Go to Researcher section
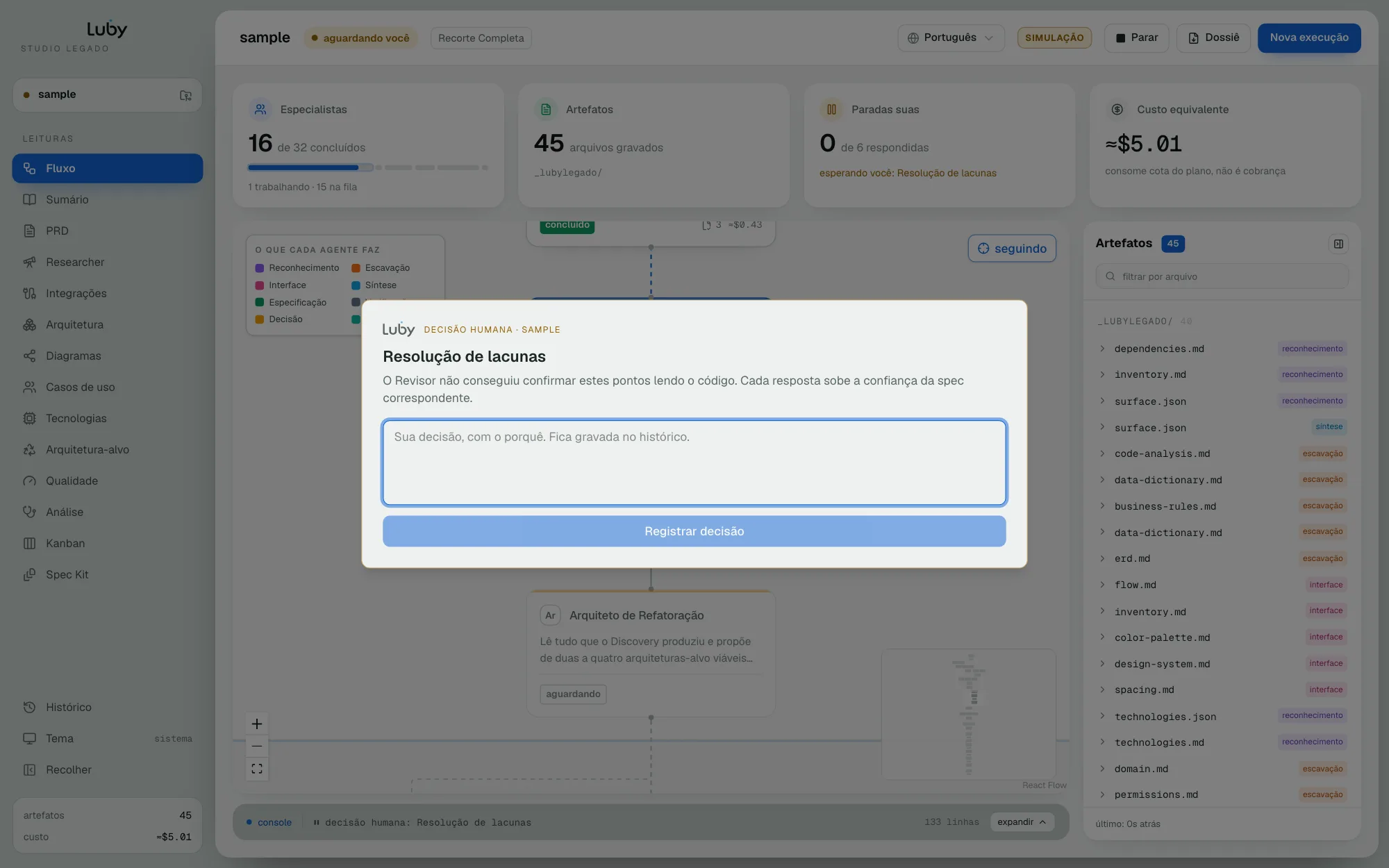This screenshot has height=868, width=1389. 108,262
